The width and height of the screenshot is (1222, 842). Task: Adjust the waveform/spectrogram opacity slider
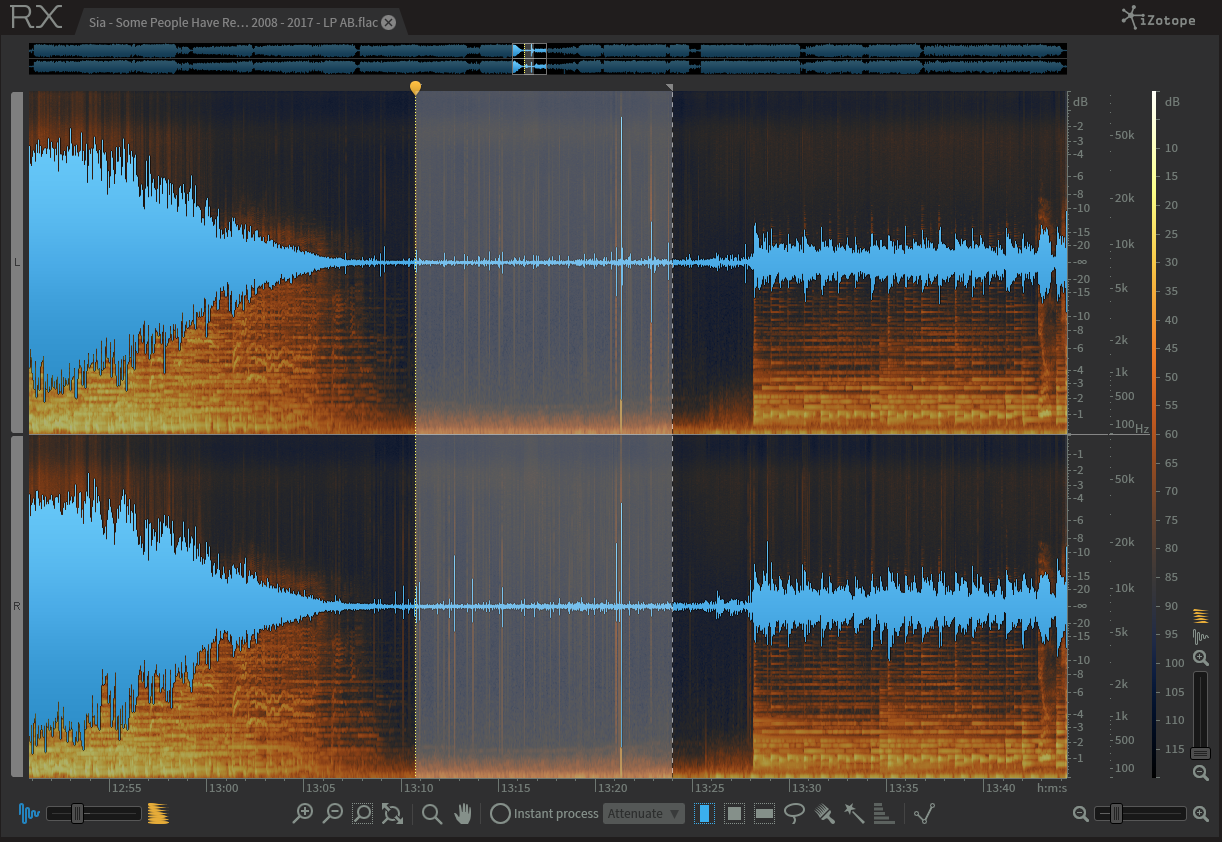[x=77, y=814]
